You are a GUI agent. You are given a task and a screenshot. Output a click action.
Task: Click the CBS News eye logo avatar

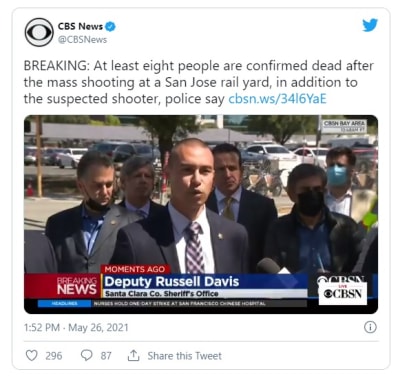point(39,32)
